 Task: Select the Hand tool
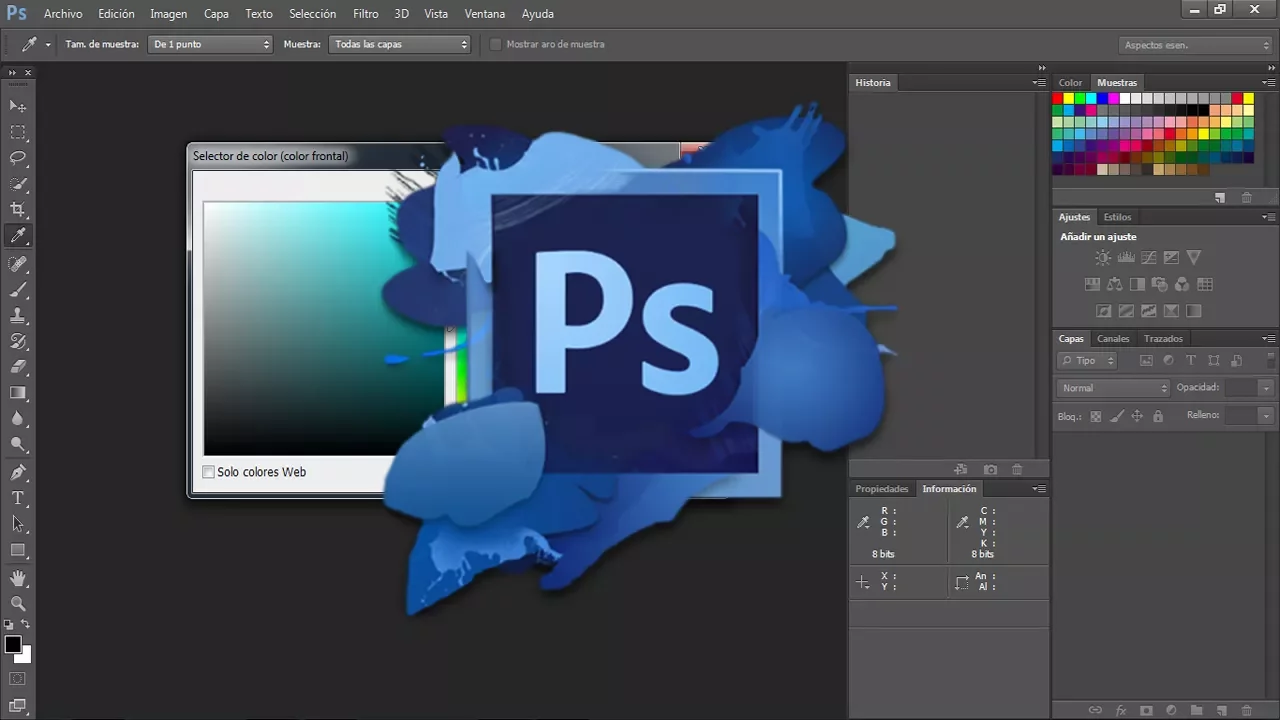18,578
